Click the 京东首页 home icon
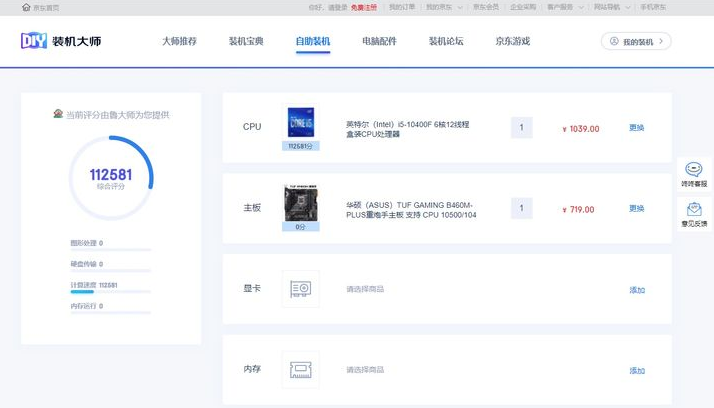The height and width of the screenshot is (408, 714). pos(26,7)
